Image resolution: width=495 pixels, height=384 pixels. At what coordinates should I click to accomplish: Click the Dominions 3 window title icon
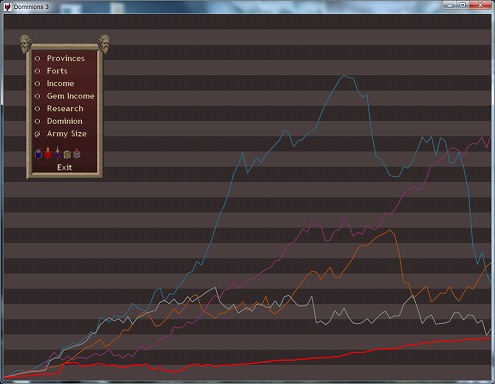click(x=7, y=6)
